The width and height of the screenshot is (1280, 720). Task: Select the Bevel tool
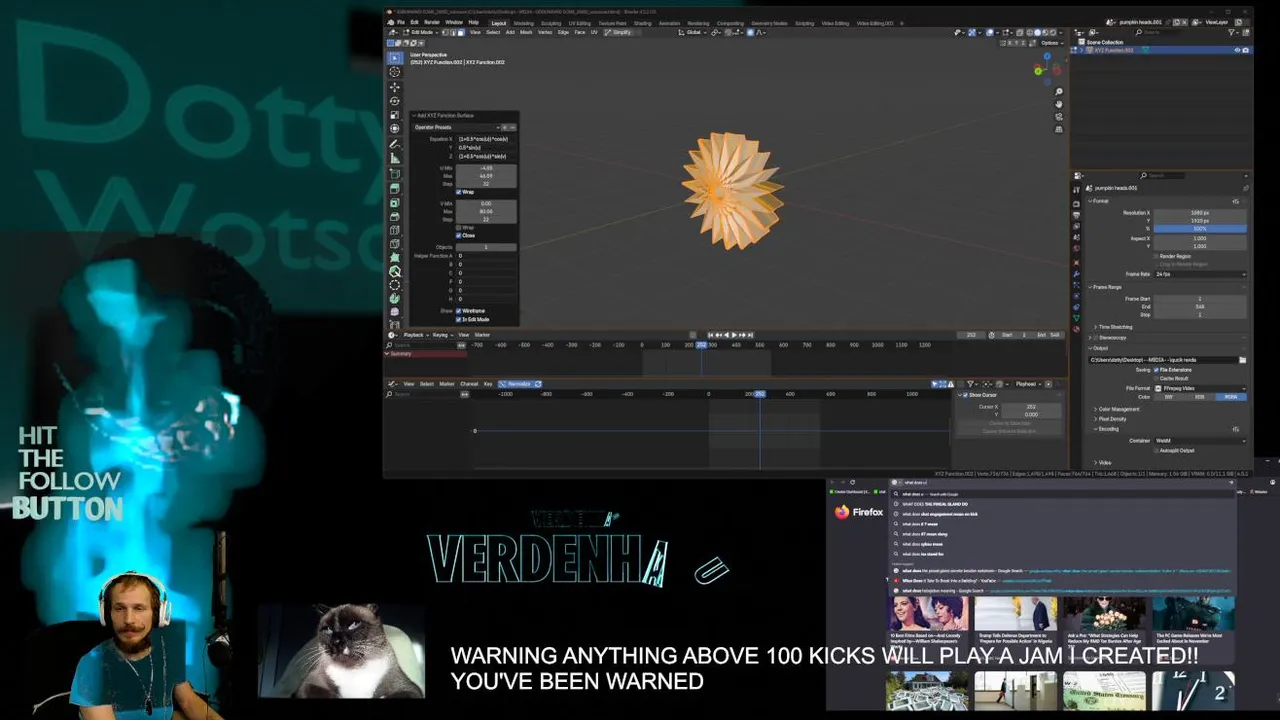pos(395,216)
